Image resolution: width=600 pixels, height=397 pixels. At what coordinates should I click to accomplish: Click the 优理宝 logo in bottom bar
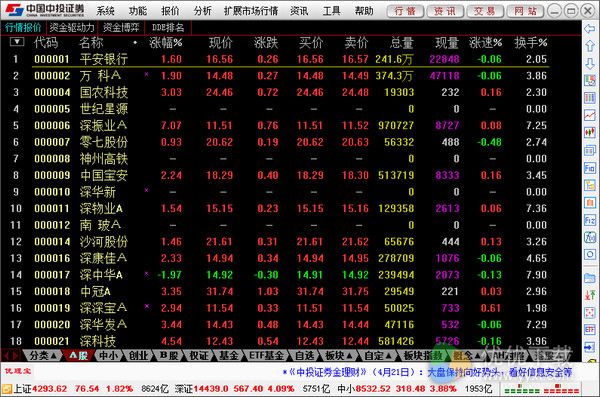pyautogui.click(x=18, y=371)
